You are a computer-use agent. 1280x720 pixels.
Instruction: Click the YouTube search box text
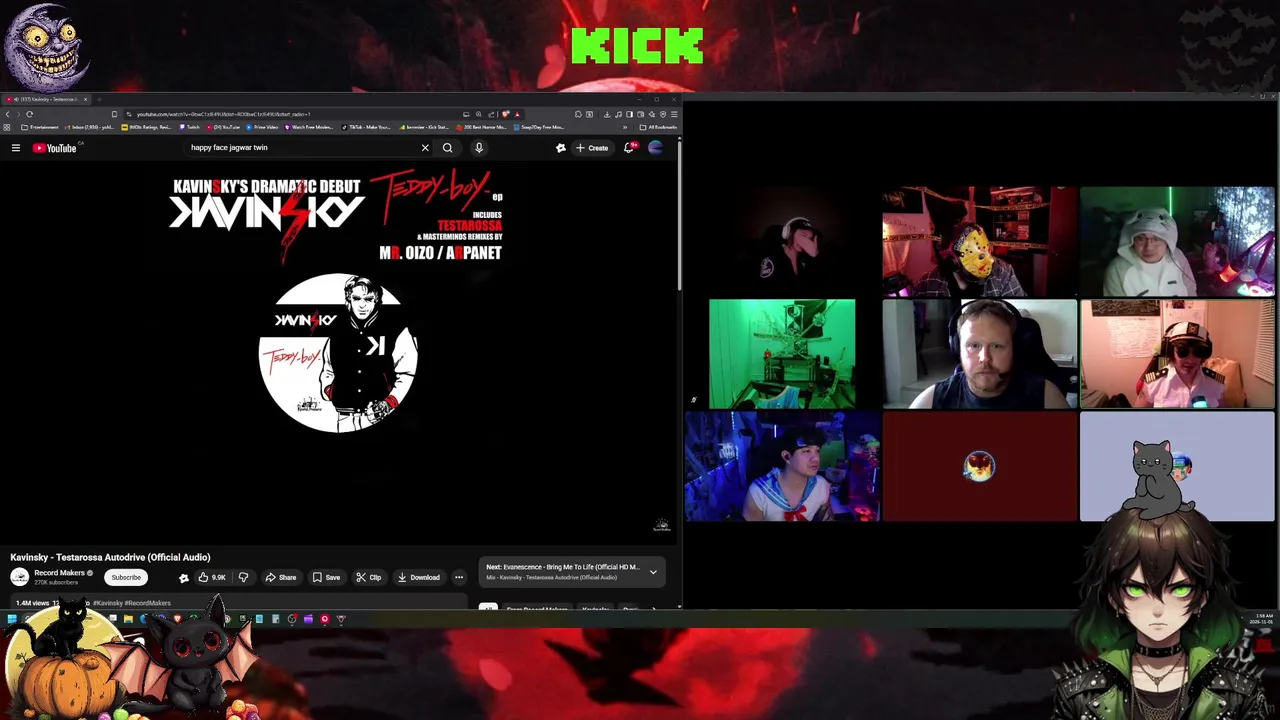[x=229, y=148]
